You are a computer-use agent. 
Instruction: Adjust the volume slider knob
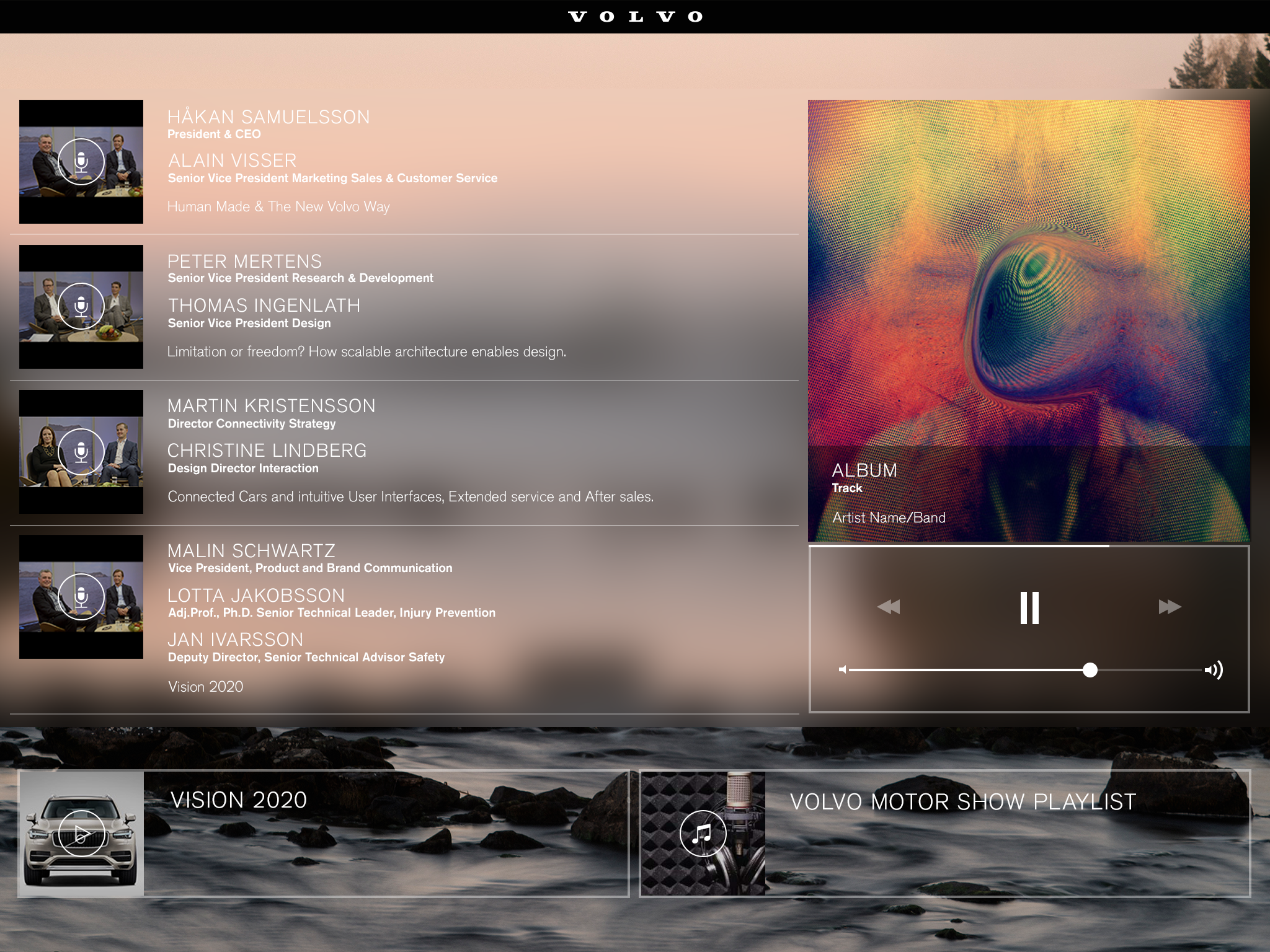click(1090, 669)
